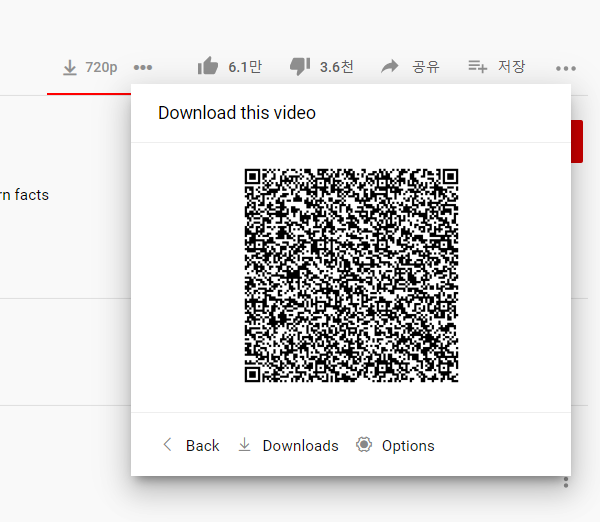Open the more actions menu beside 저장
The height and width of the screenshot is (522, 600).
[x=566, y=69]
